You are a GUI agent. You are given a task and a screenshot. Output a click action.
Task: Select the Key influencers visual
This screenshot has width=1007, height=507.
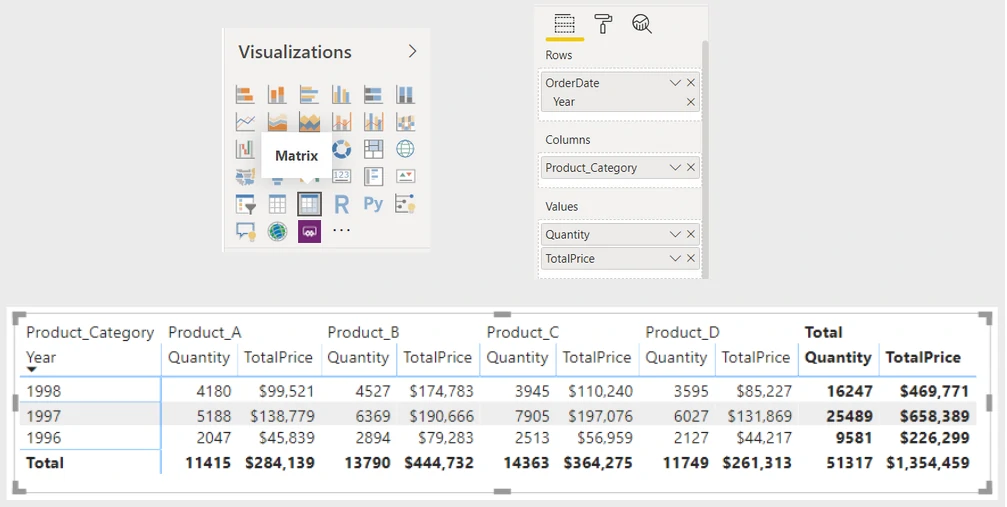click(x=405, y=204)
